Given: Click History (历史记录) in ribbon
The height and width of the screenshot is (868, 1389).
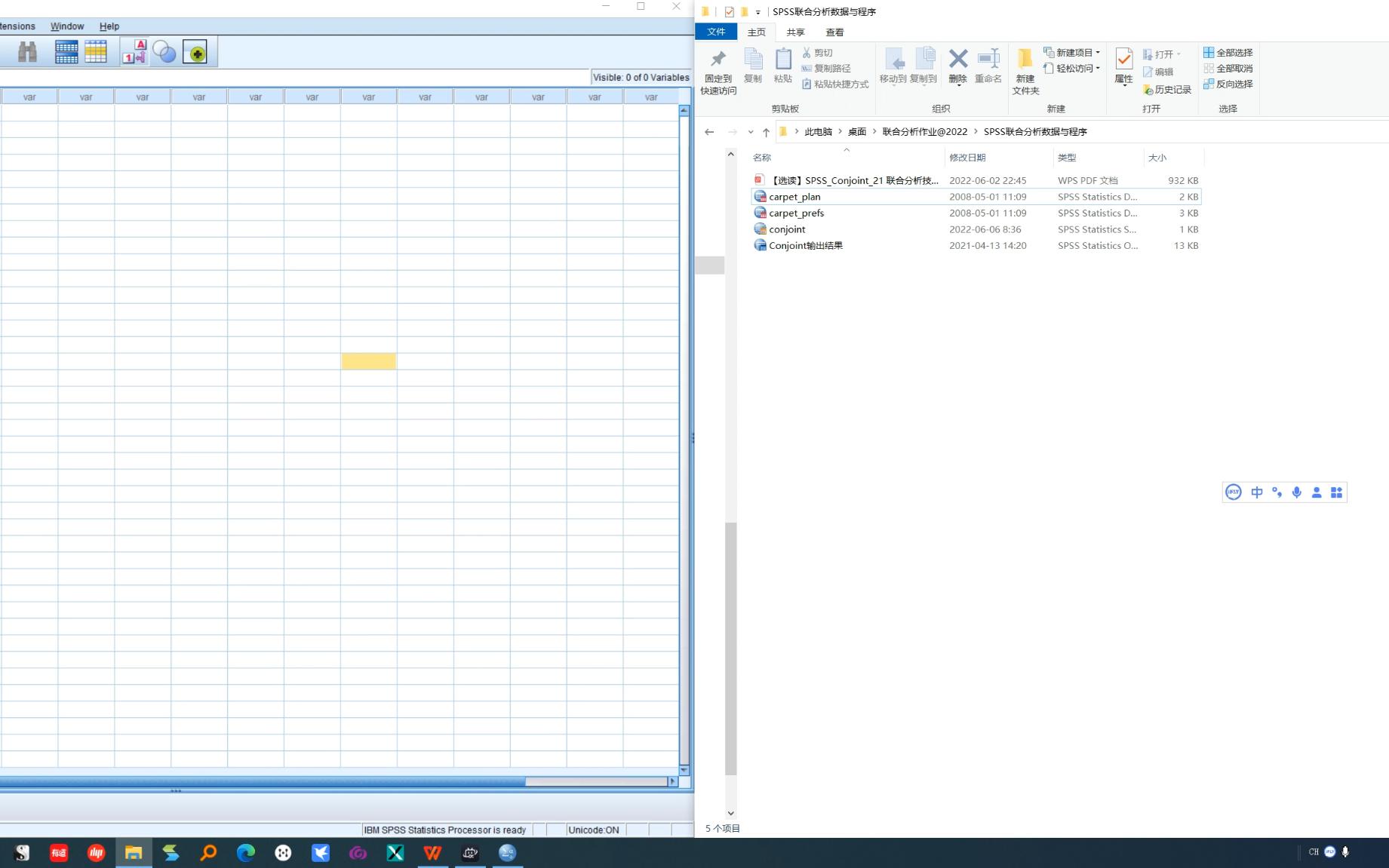Looking at the screenshot, I should click(x=1167, y=90).
